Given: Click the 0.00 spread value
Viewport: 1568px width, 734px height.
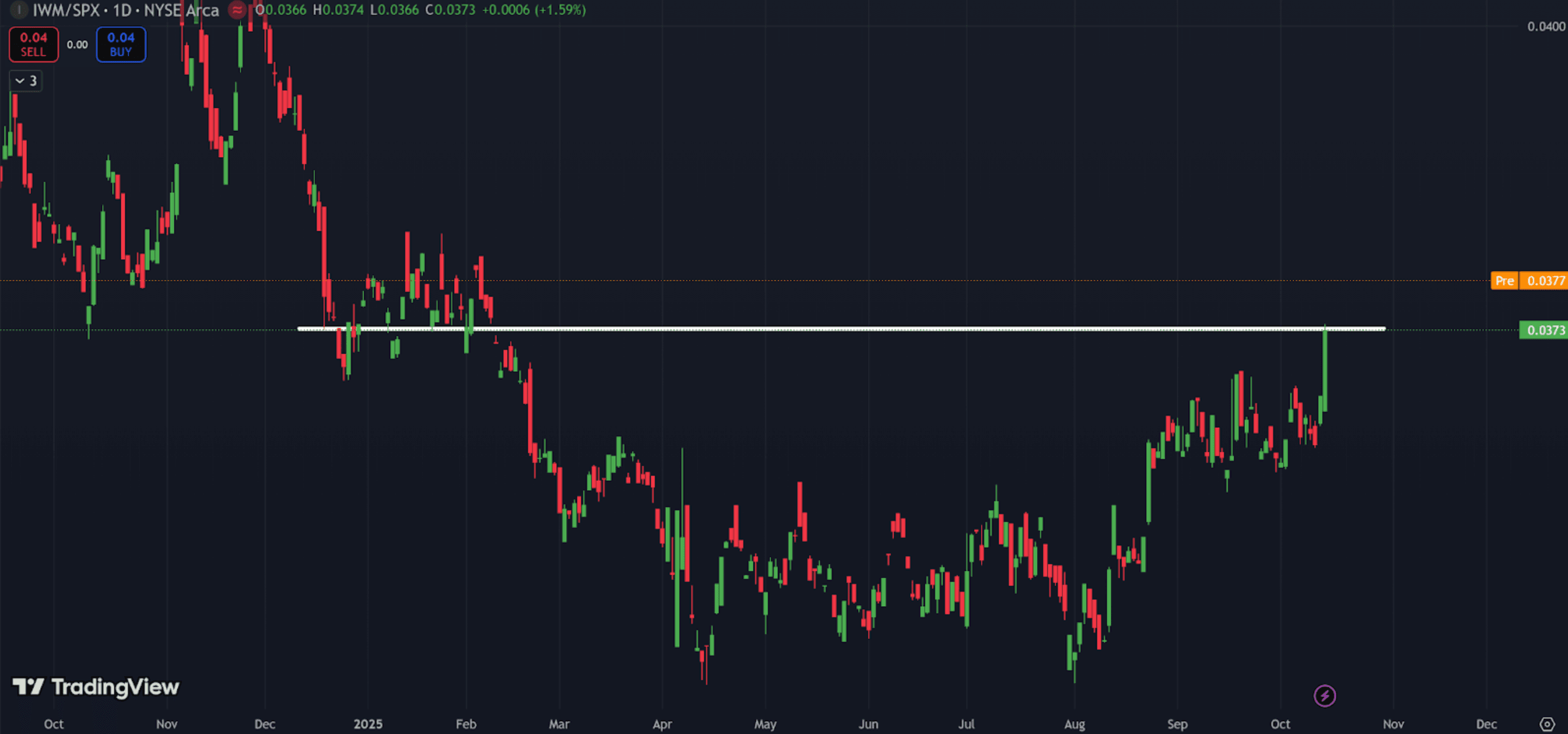Looking at the screenshot, I should (77, 44).
